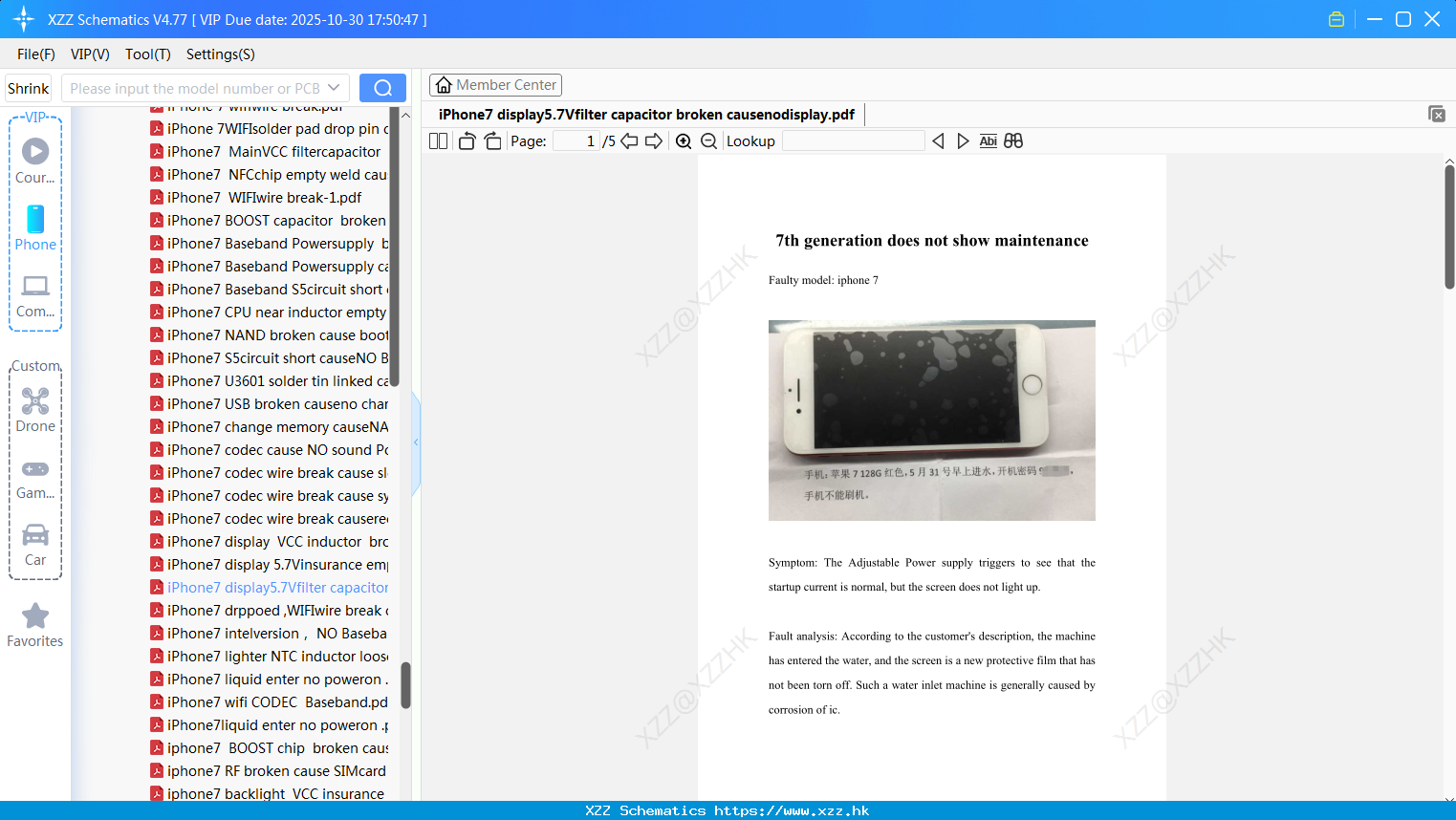The width and height of the screenshot is (1456, 820).
Task: Zoom in on the PDF
Action: pos(684,140)
